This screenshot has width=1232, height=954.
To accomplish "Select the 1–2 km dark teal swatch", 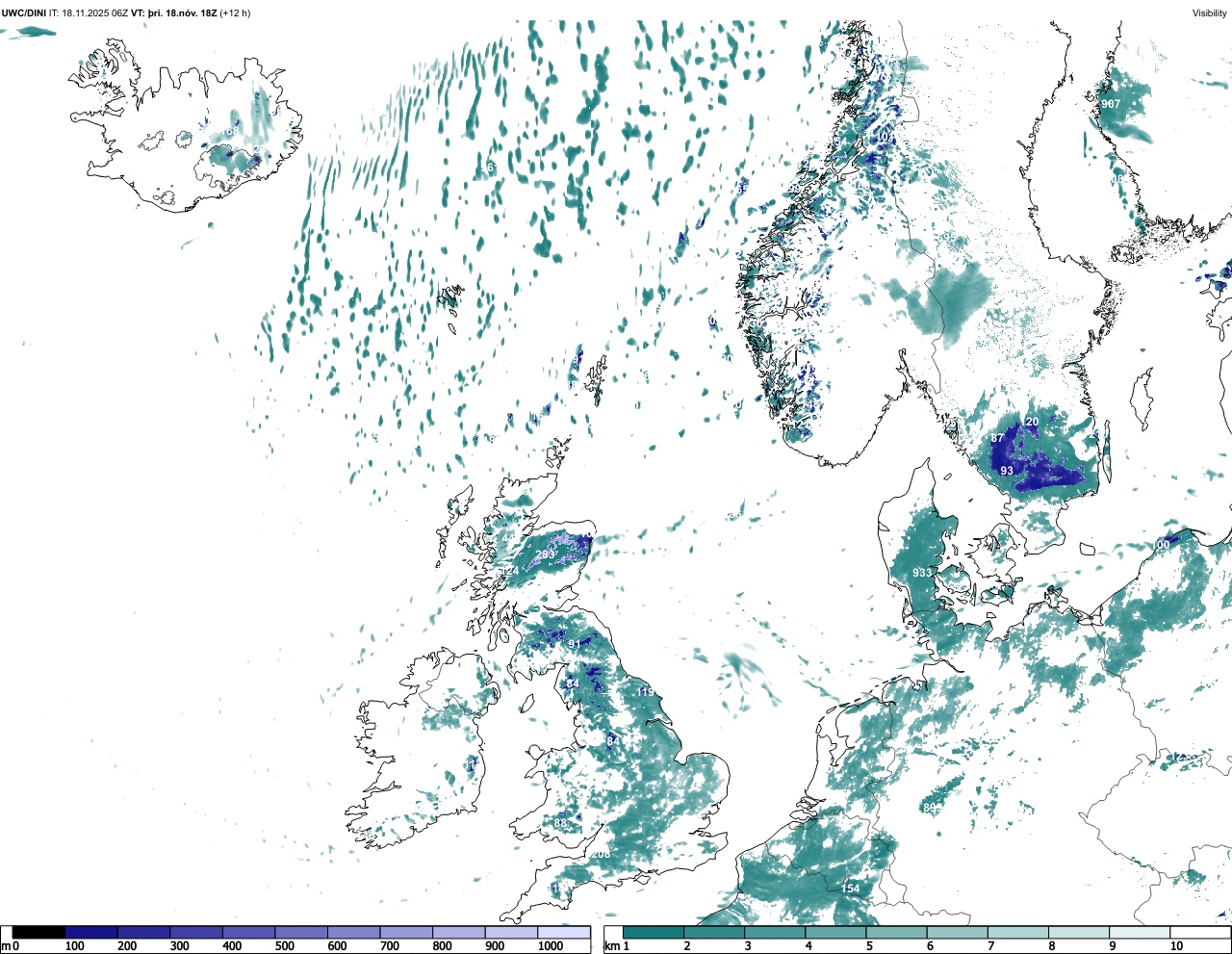I will pyautogui.click(x=654, y=932).
